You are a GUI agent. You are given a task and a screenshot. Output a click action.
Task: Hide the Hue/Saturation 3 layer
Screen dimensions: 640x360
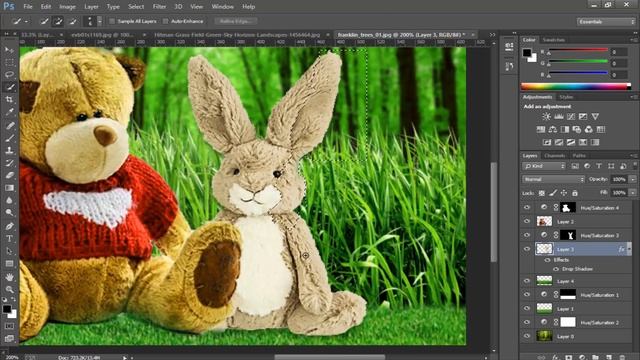pyautogui.click(x=527, y=236)
